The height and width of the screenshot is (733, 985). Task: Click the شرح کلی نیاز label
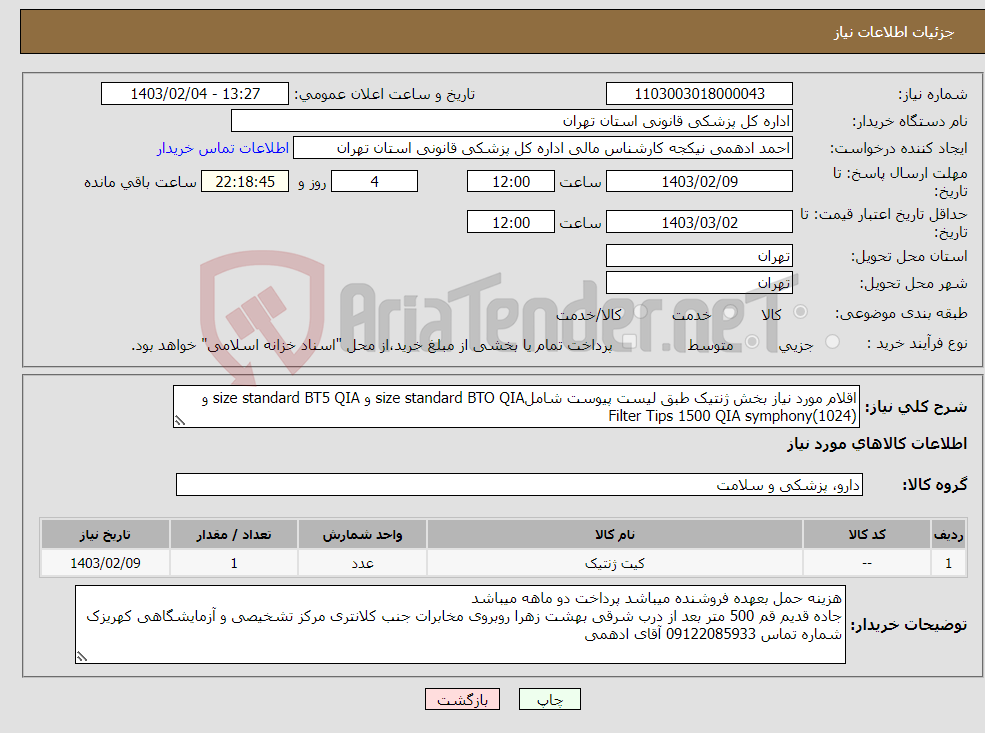pyautogui.click(x=917, y=407)
